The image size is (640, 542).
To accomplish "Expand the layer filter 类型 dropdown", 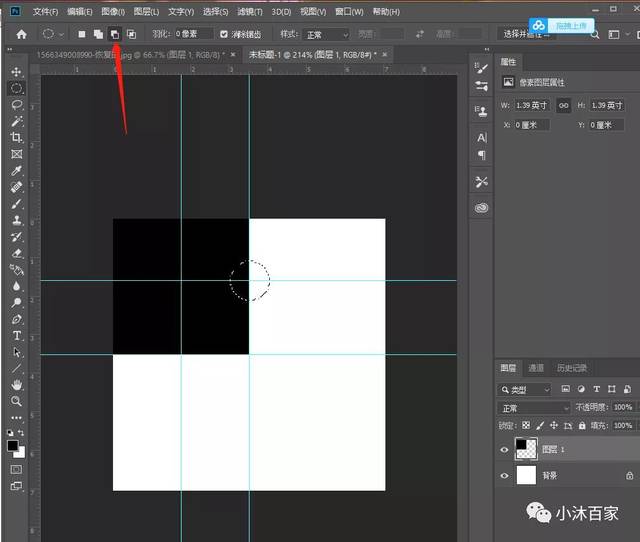I will (x=524, y=390).
